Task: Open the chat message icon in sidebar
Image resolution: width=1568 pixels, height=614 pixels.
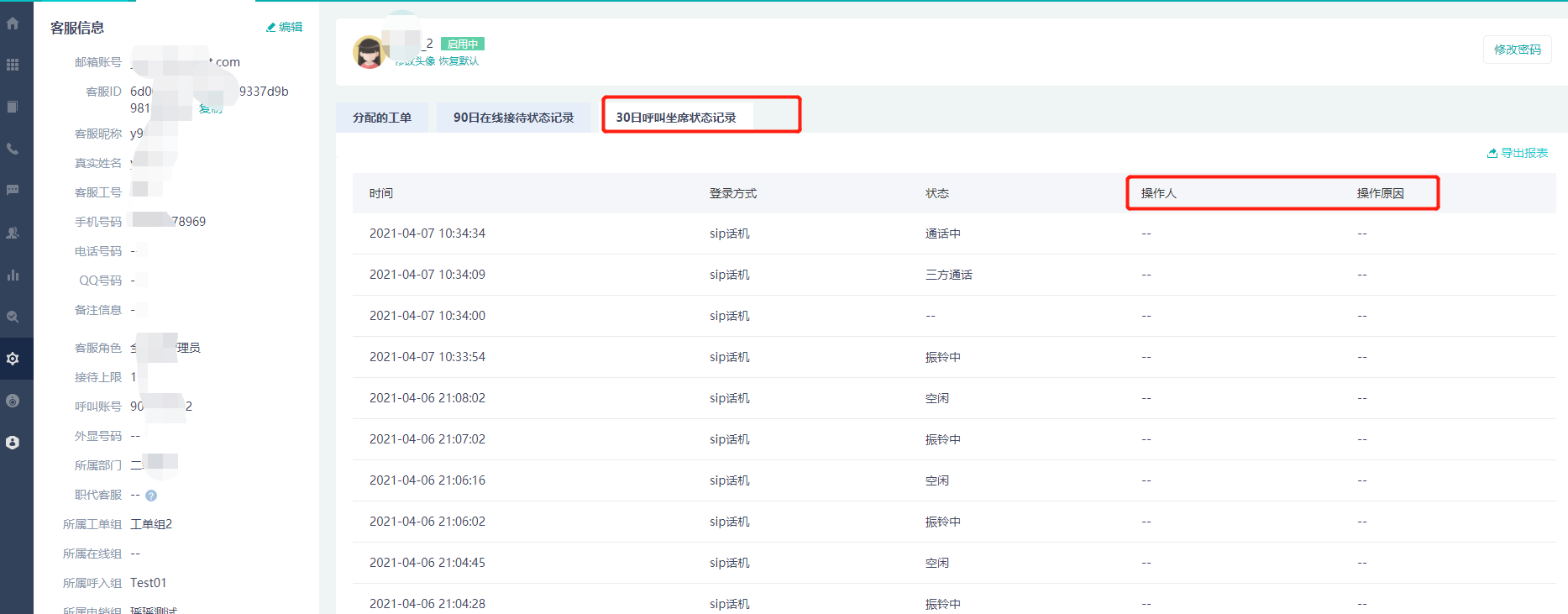Action: pos(13,191)
